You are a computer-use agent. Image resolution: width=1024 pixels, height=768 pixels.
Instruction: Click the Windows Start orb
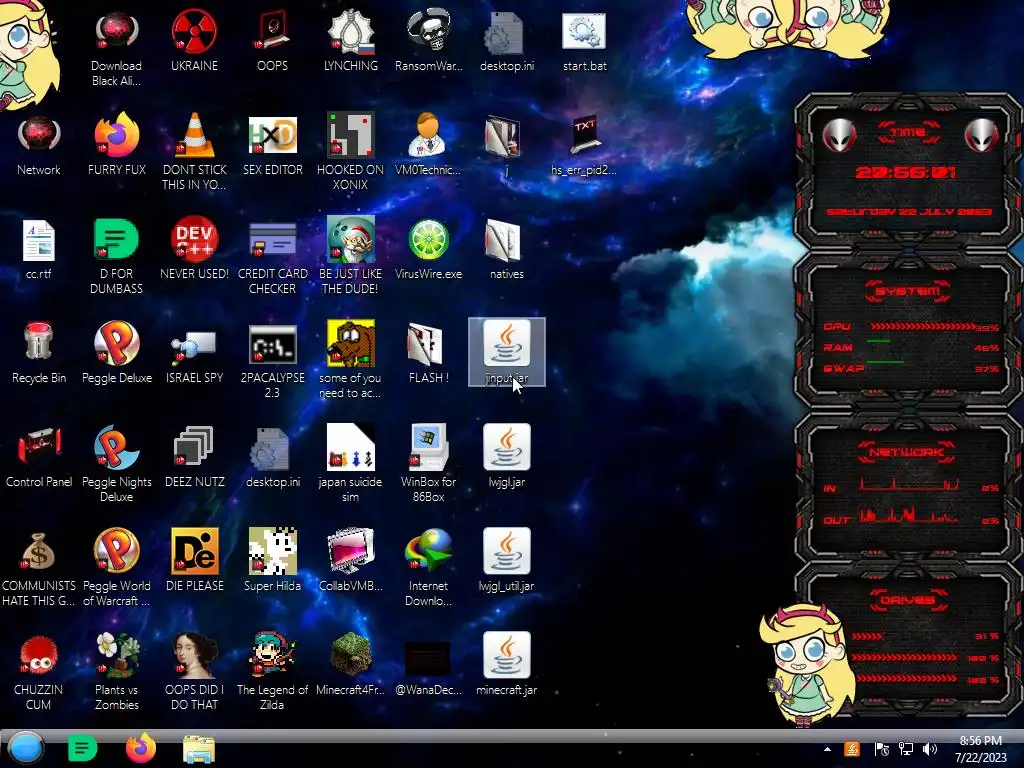(26, 748)
